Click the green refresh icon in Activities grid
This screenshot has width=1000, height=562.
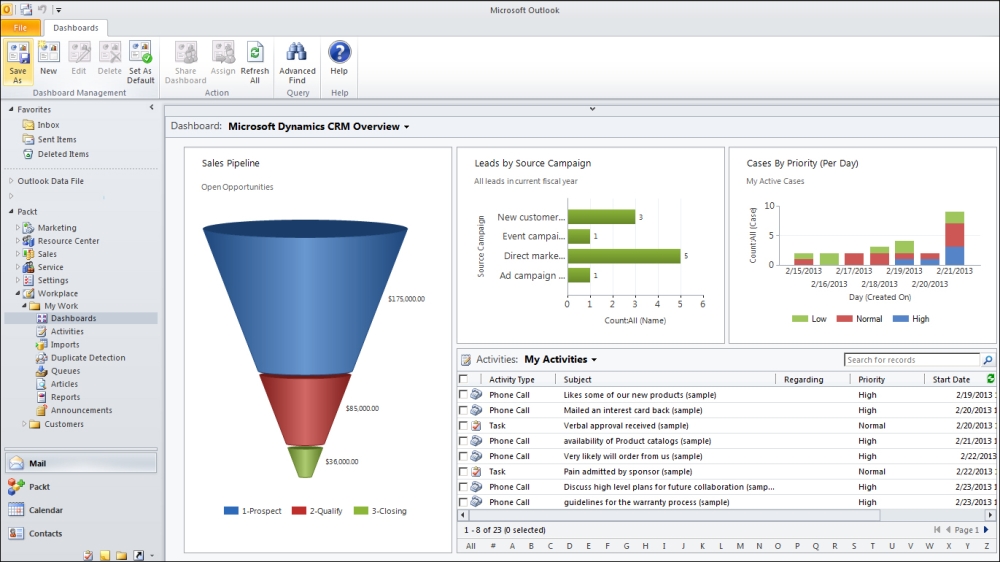[990, 379]
